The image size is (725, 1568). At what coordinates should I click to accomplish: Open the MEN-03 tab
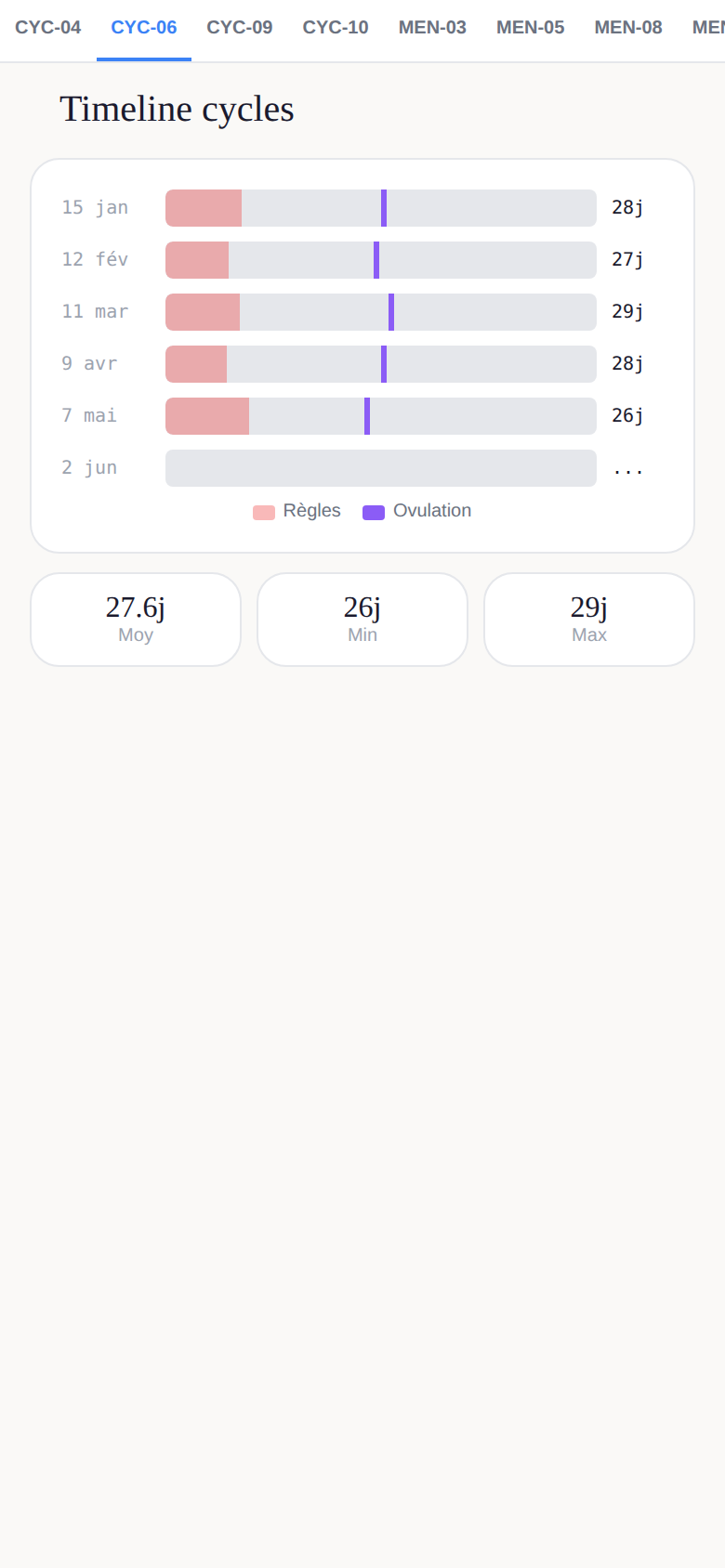tap(432, 28)
